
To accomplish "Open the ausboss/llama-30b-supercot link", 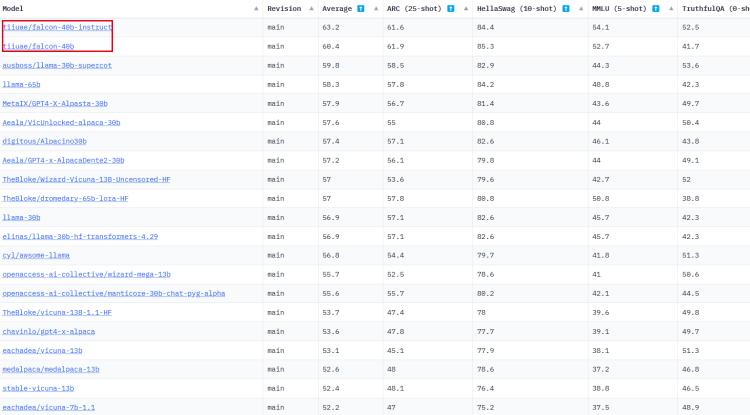I will pos(57,66).
